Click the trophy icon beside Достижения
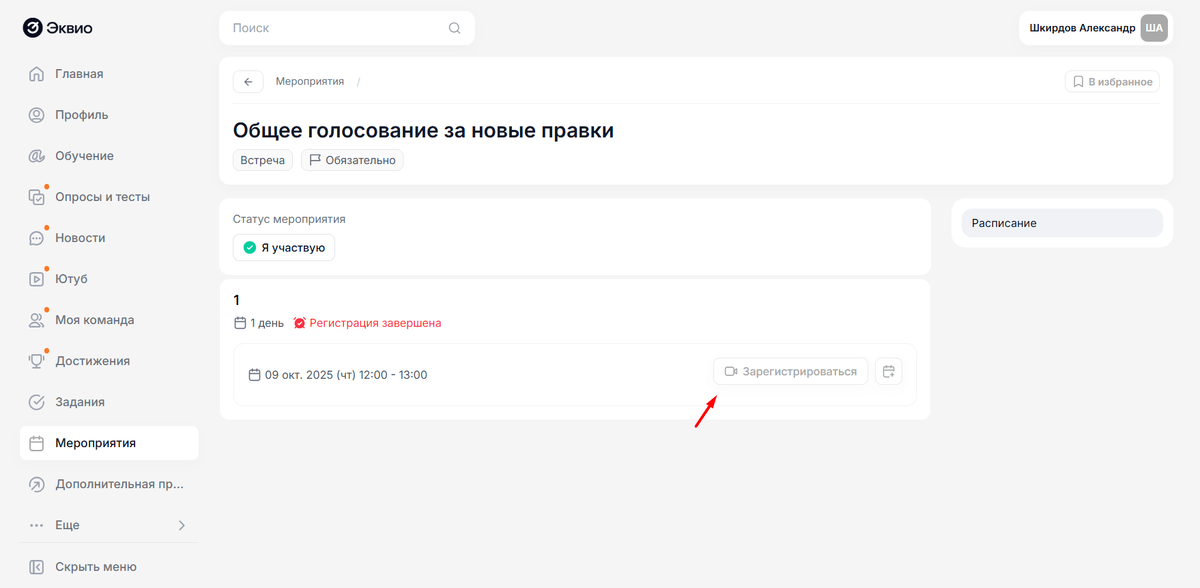This screenshot has height=588, width=1200. click(37, 361)
